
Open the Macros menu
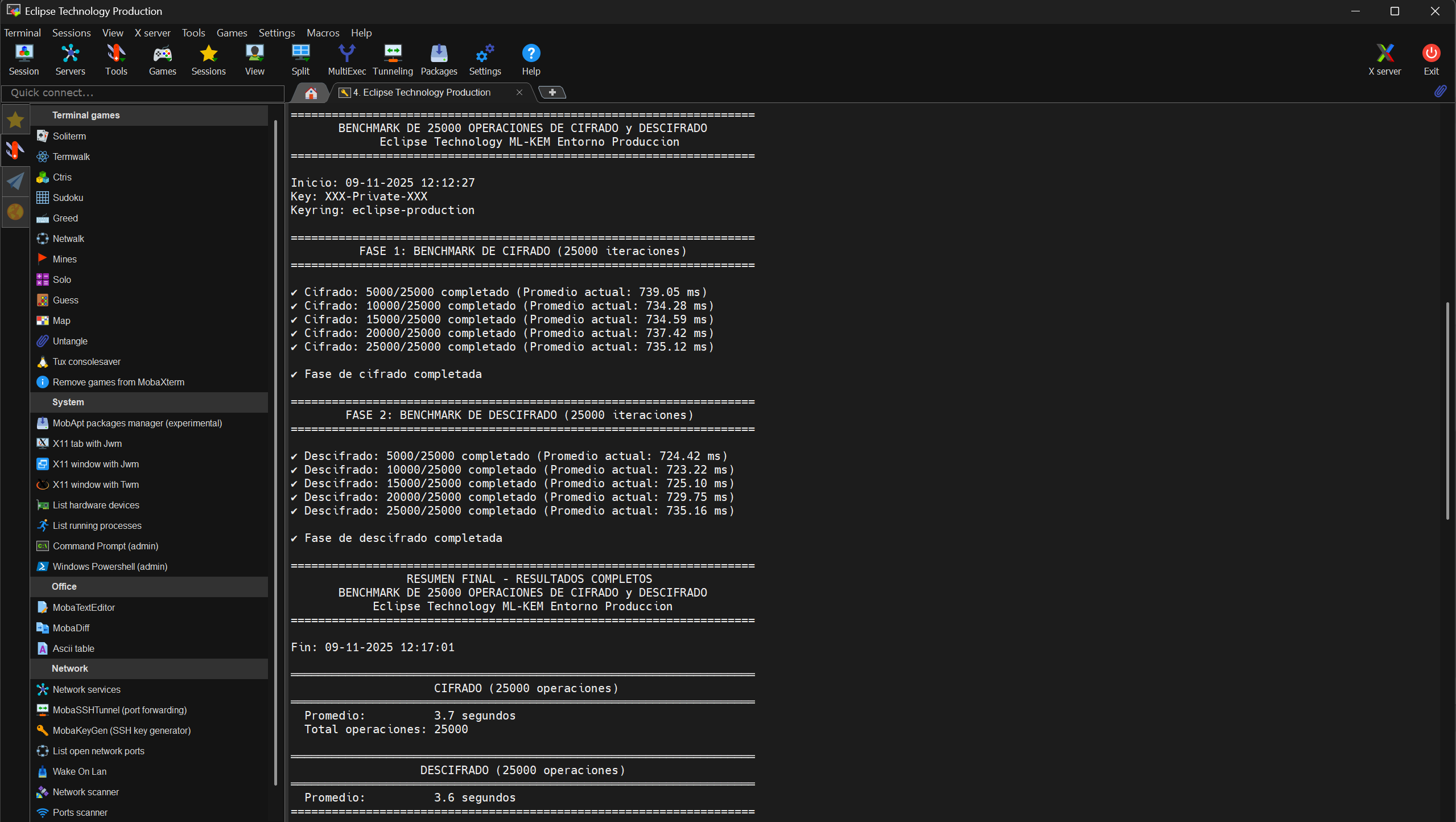(323, 32)
